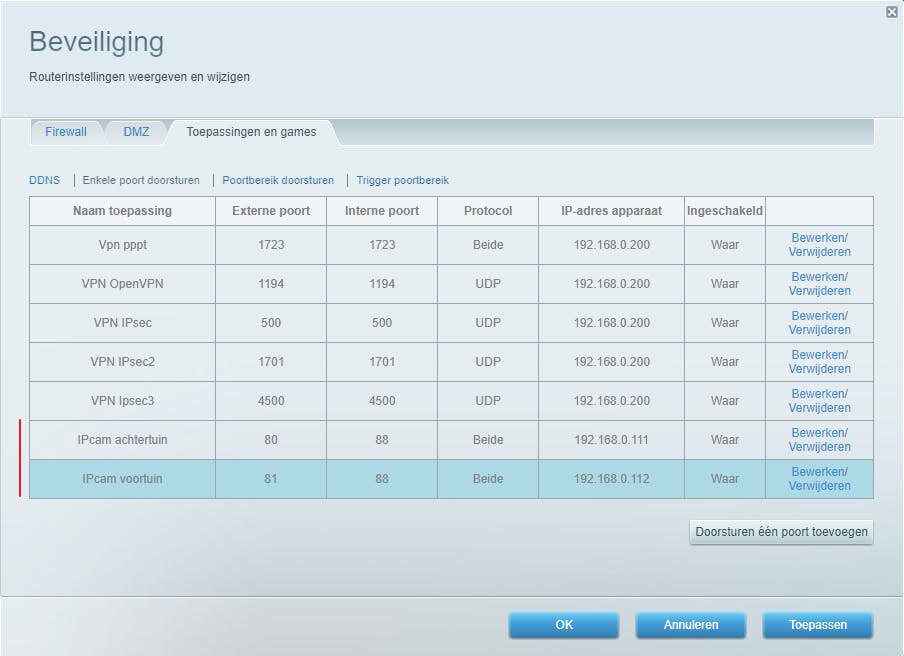Click external port 4500 for VPN Ipsec3
904x656 pixels.
point(271,401)
